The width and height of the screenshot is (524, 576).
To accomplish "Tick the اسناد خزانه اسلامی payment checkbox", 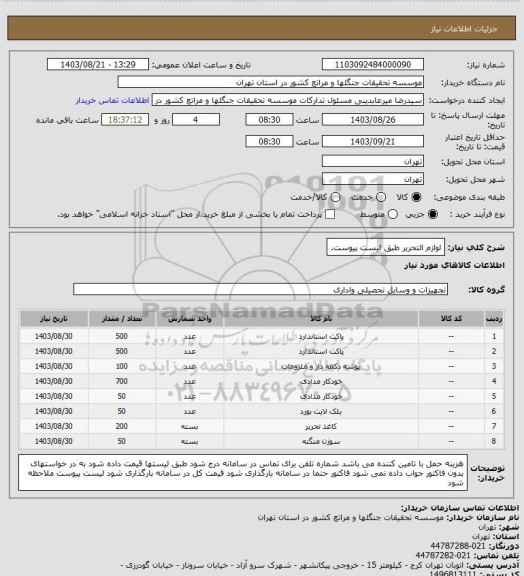I will (x=330, y=214).
